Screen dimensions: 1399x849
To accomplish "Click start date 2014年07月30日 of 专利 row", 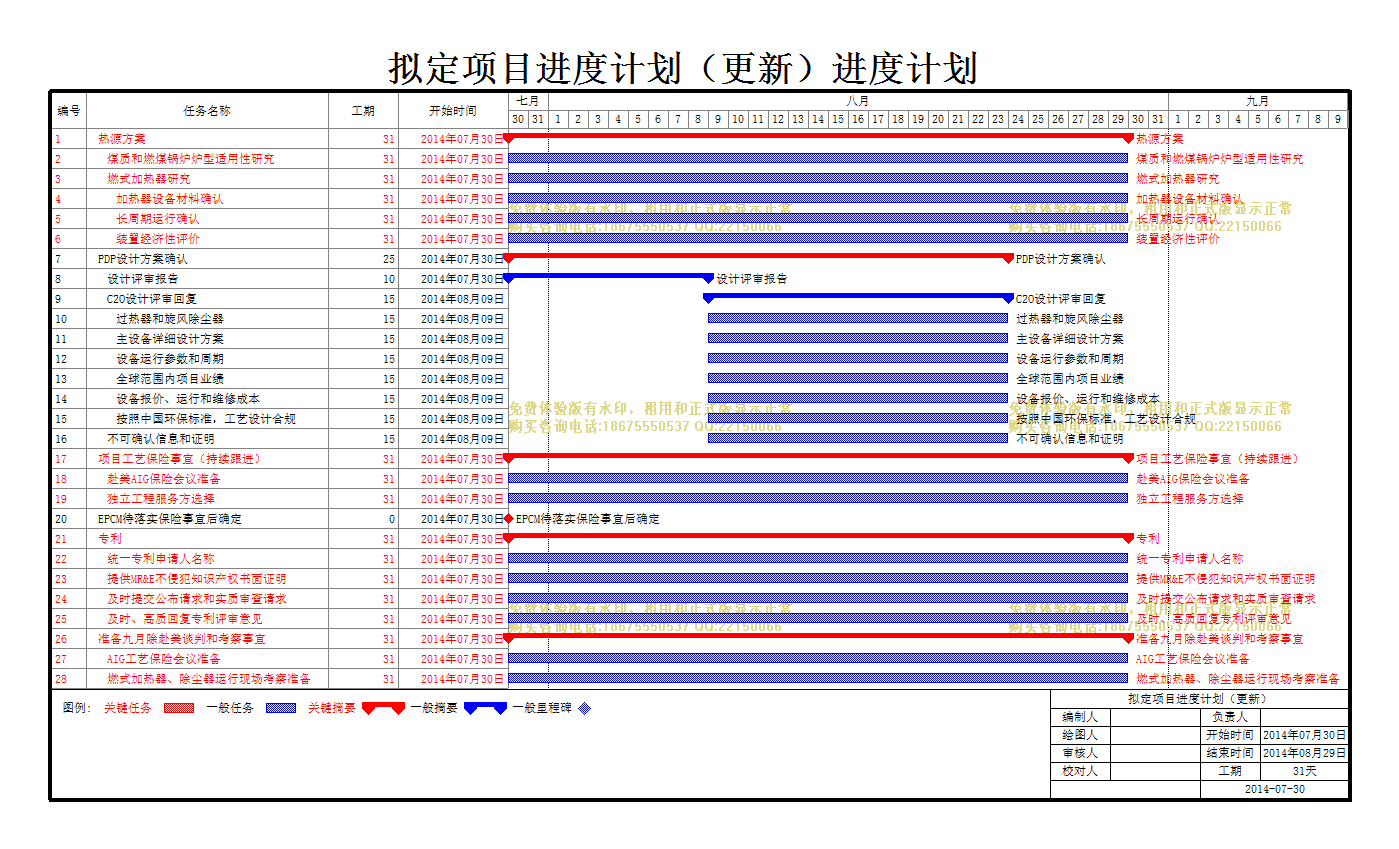I will coord(462,539).
